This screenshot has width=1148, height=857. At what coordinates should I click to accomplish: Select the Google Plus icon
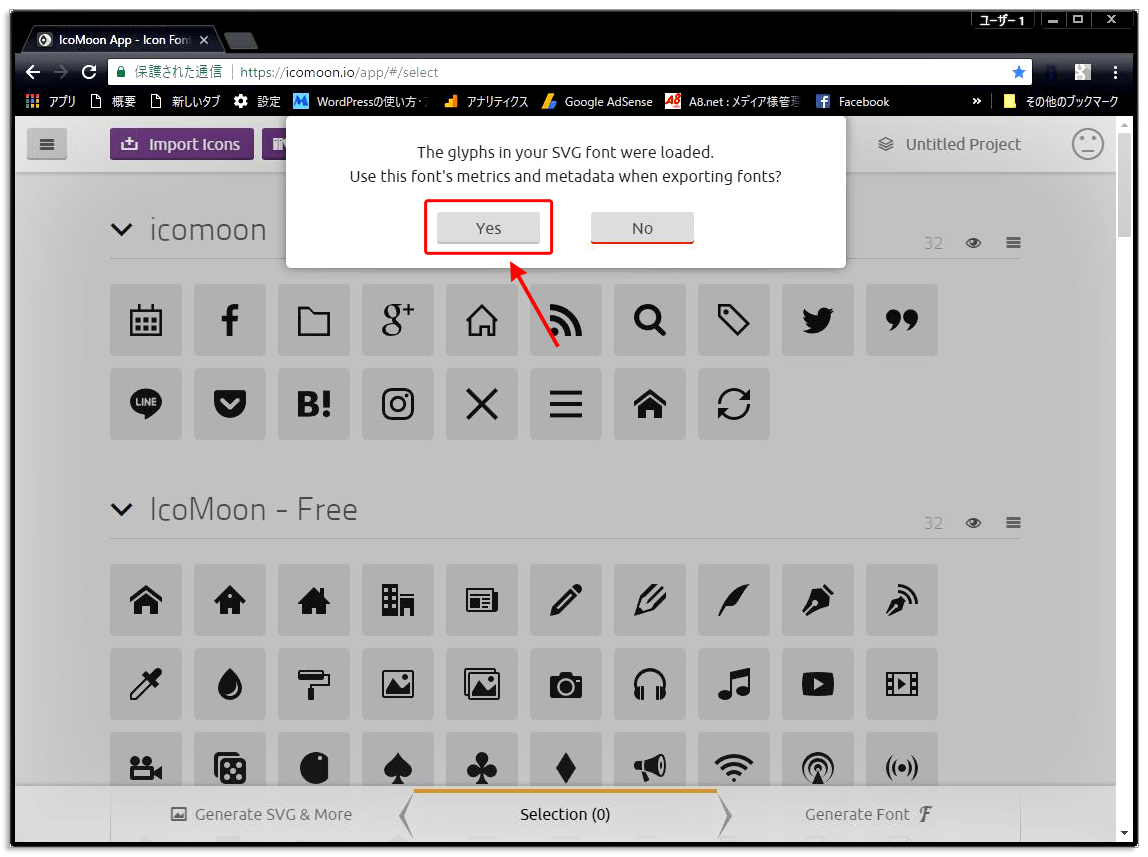tap(398, 320)
